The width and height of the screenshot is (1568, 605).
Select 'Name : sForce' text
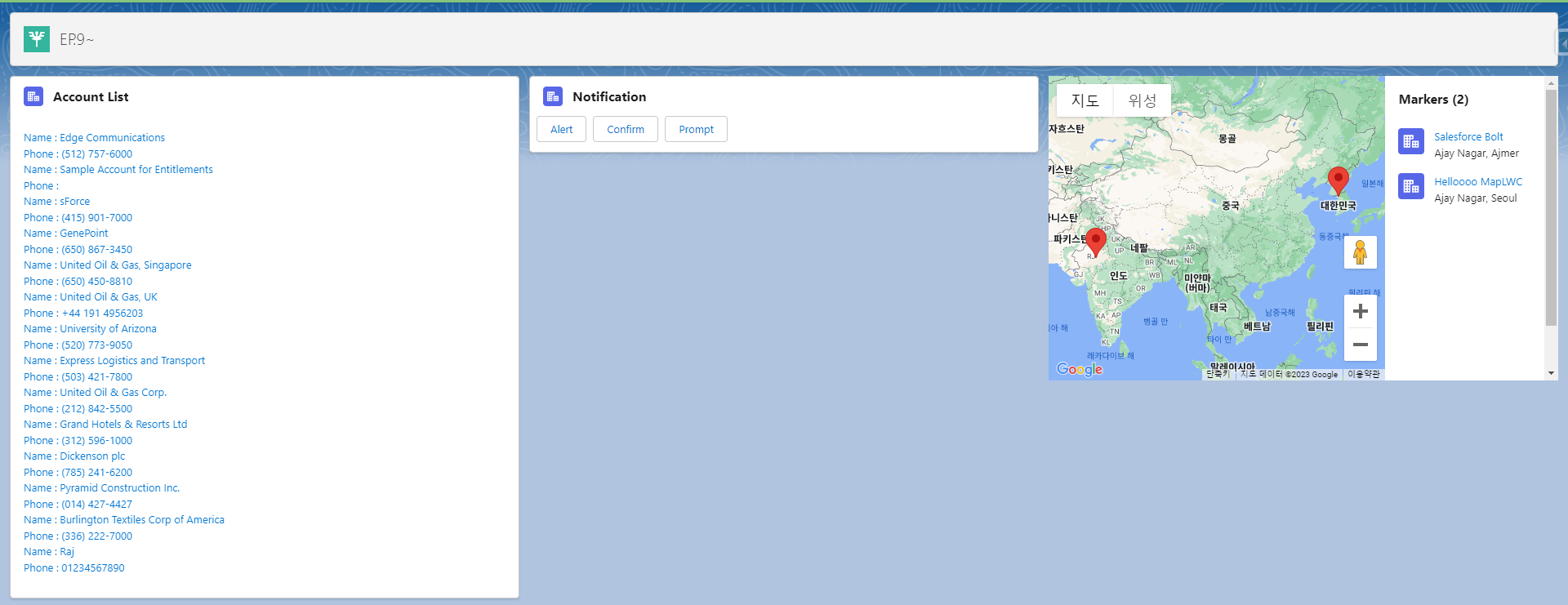pos(57,201)
